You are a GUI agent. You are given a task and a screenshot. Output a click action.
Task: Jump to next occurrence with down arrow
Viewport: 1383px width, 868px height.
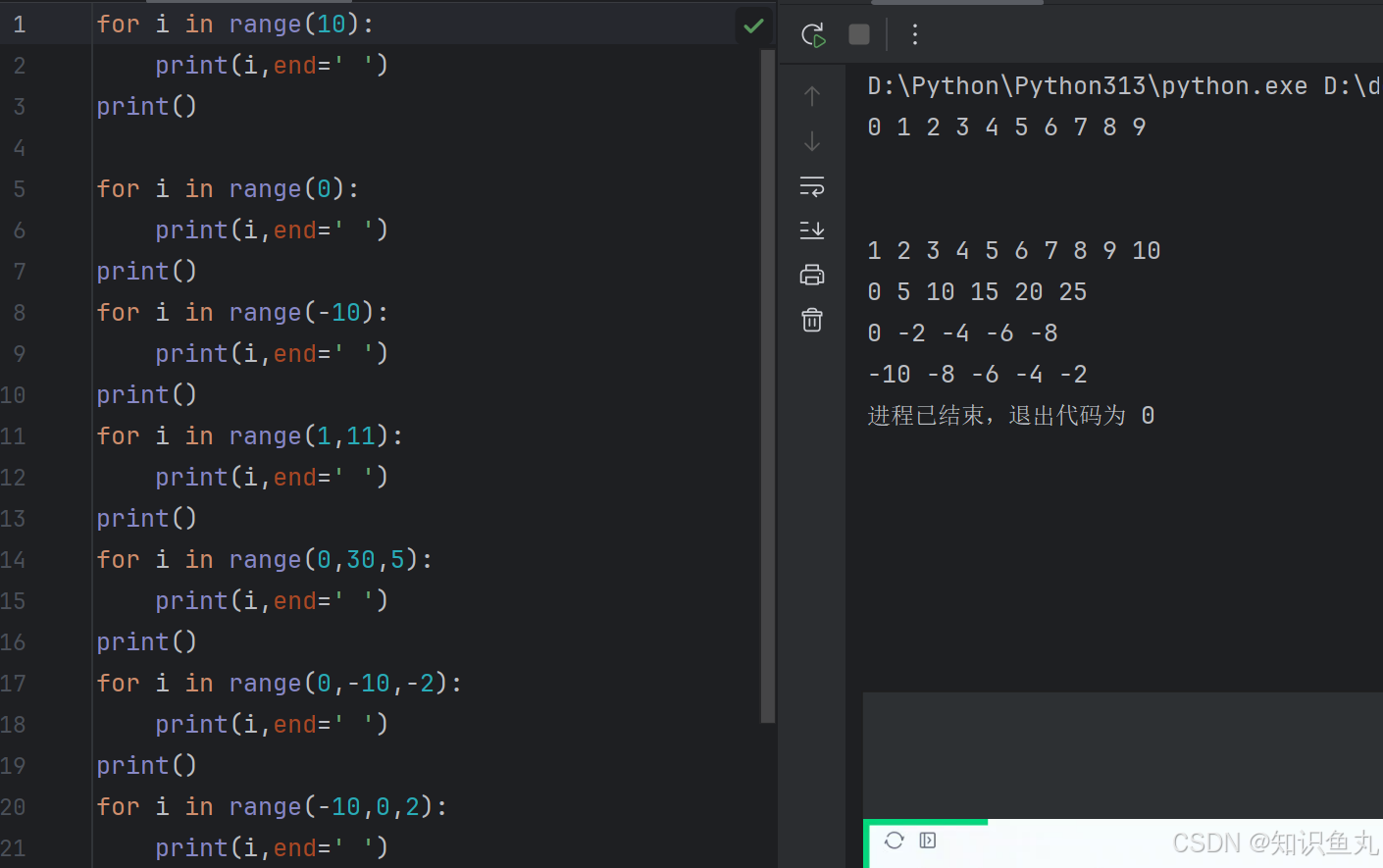click(x=811, y=140)
